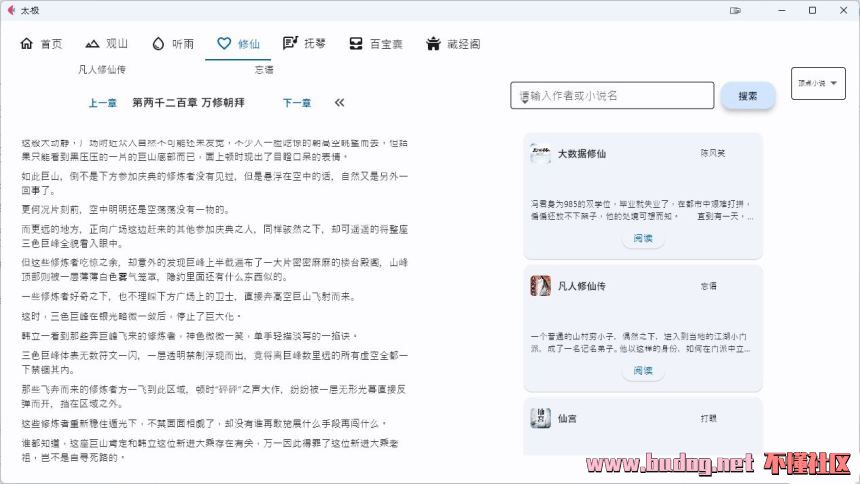Click the 仙宫 novel title

(x=567, y=419)
